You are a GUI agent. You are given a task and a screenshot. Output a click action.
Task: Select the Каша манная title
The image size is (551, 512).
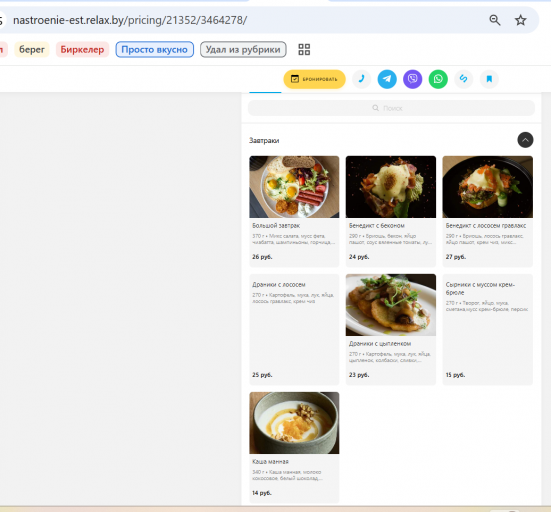[270, 462]
